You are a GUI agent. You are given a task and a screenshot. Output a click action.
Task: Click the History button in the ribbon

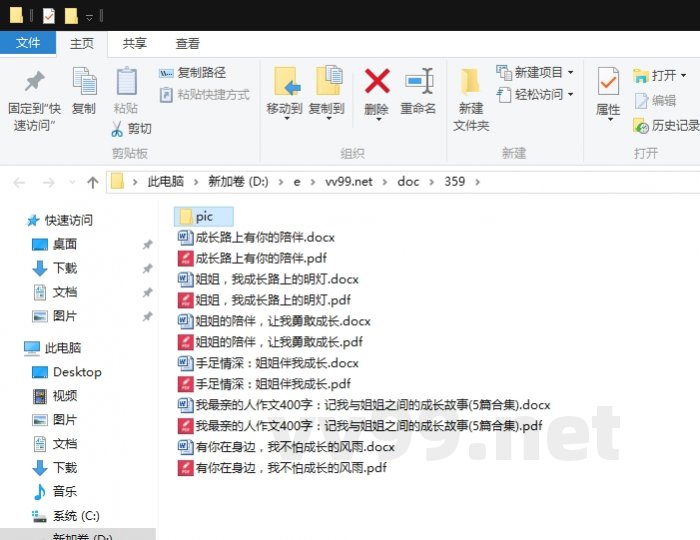tap(666, 126)
